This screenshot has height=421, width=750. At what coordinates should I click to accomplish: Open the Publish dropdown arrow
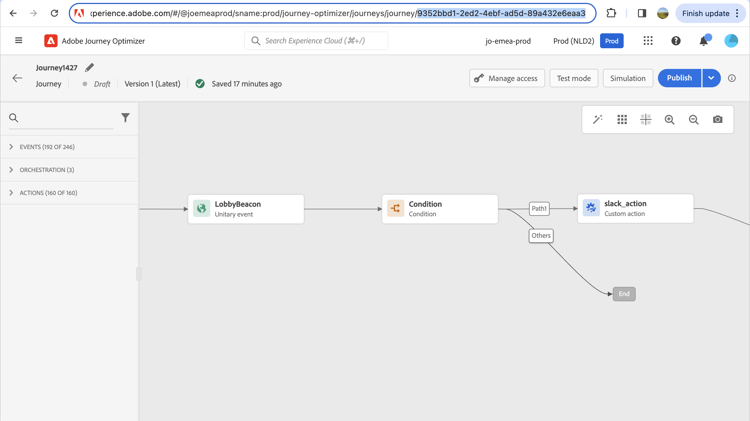tap(711, 78)
